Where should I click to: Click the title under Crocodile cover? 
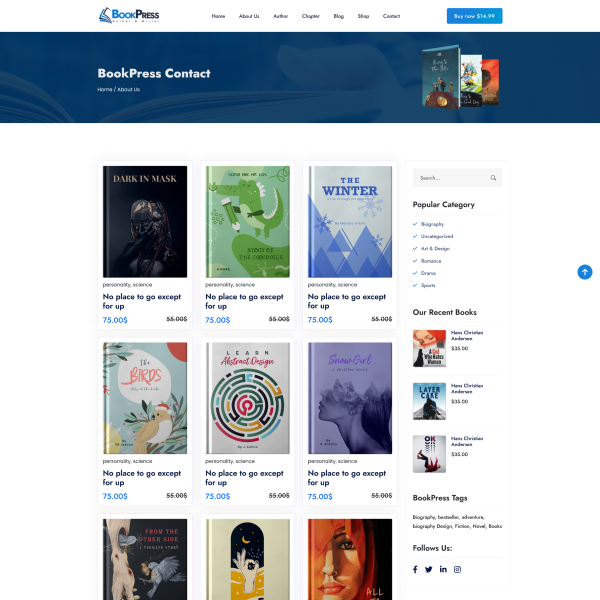coord(244,301)
